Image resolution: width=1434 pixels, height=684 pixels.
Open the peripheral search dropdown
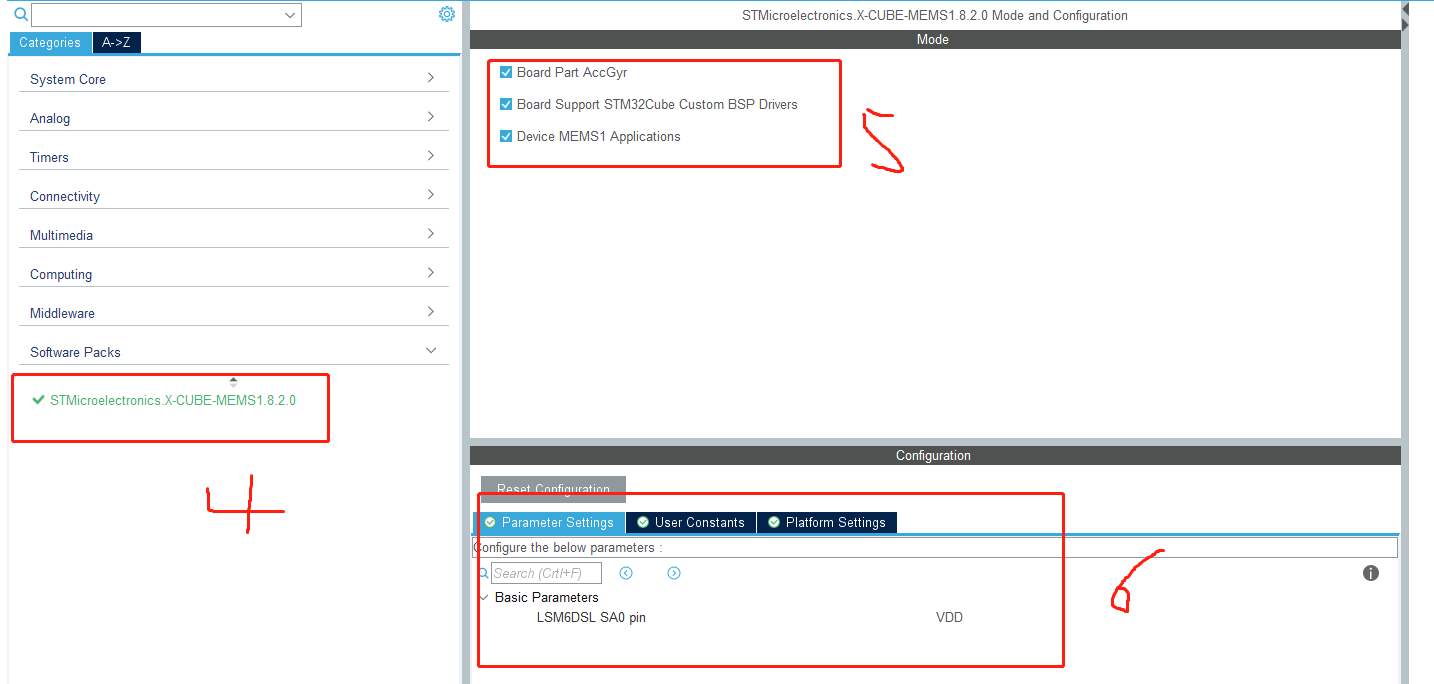point(290,15)
